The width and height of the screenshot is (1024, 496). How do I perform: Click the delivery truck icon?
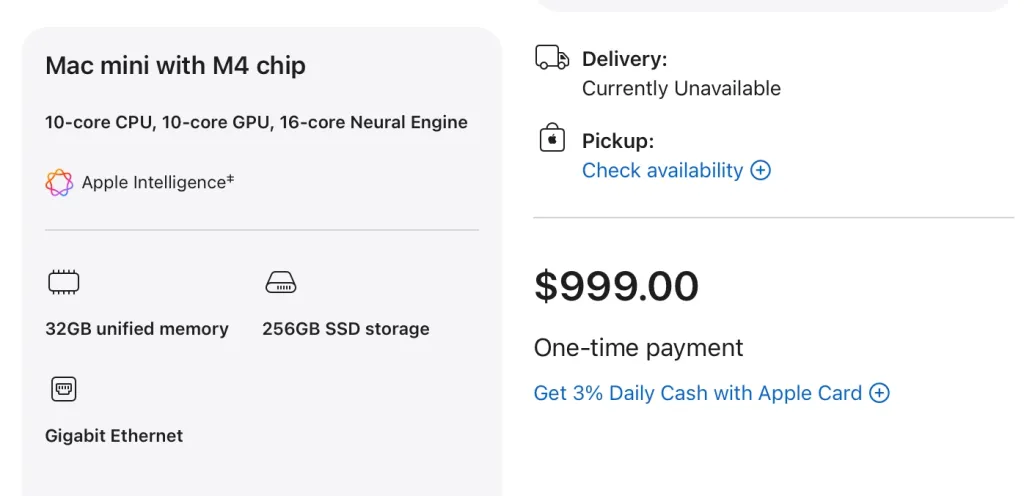tap(552, 58)
